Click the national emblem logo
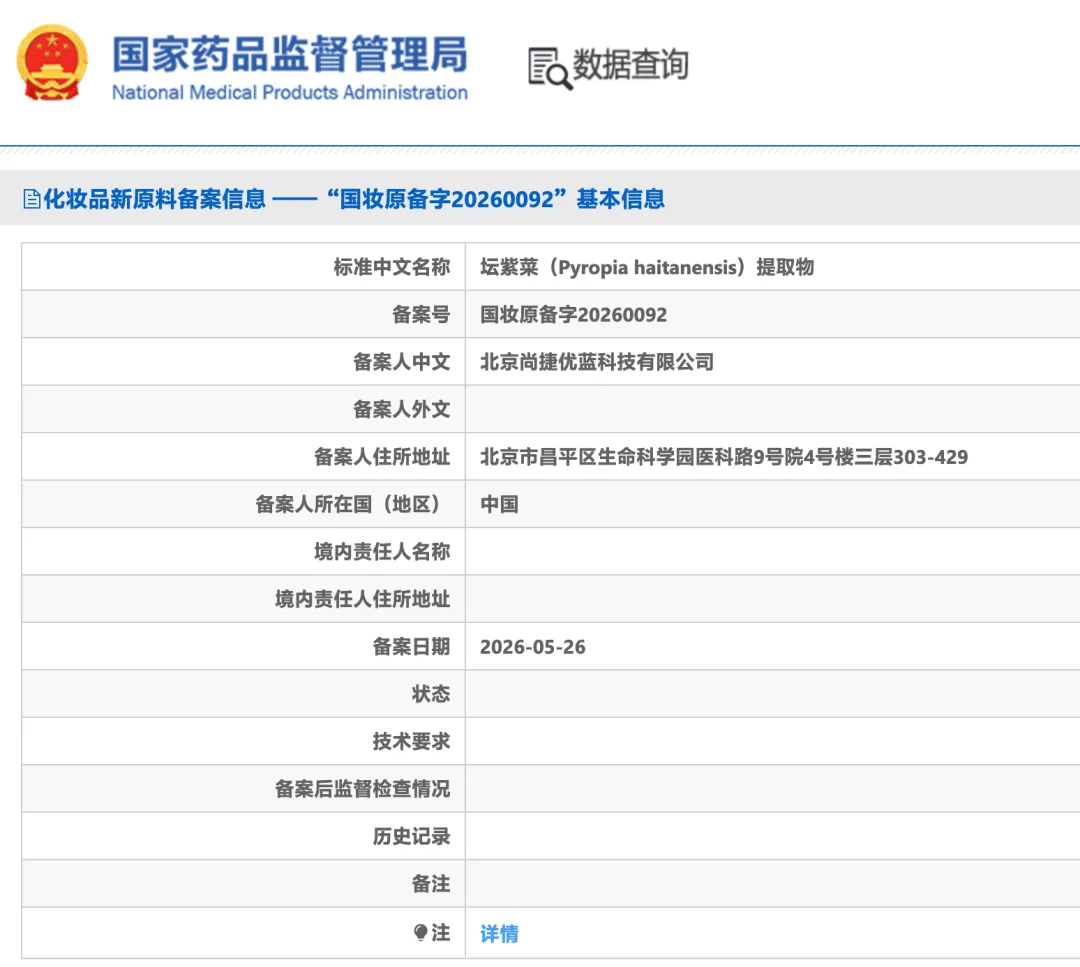1080x967 pixels. pyautogui.click(x=52, y=63)
